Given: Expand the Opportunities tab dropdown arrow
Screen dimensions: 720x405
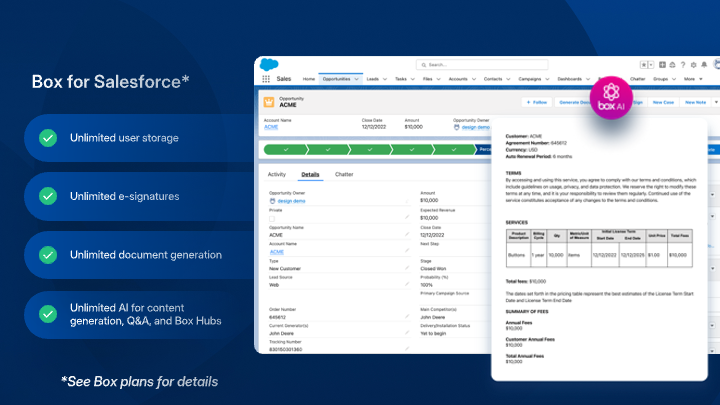Looking at the screenshot, I should point(358,78).
